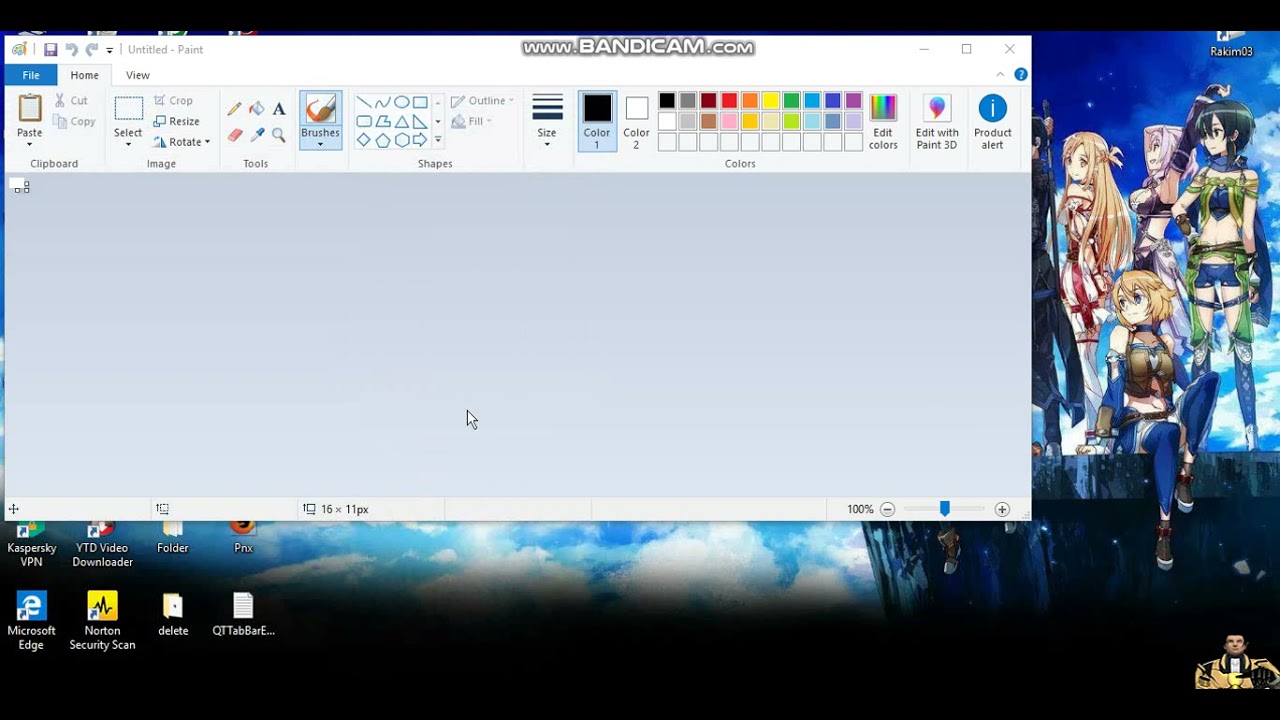Select the delete folder desktop icon

tap(173, 615)
